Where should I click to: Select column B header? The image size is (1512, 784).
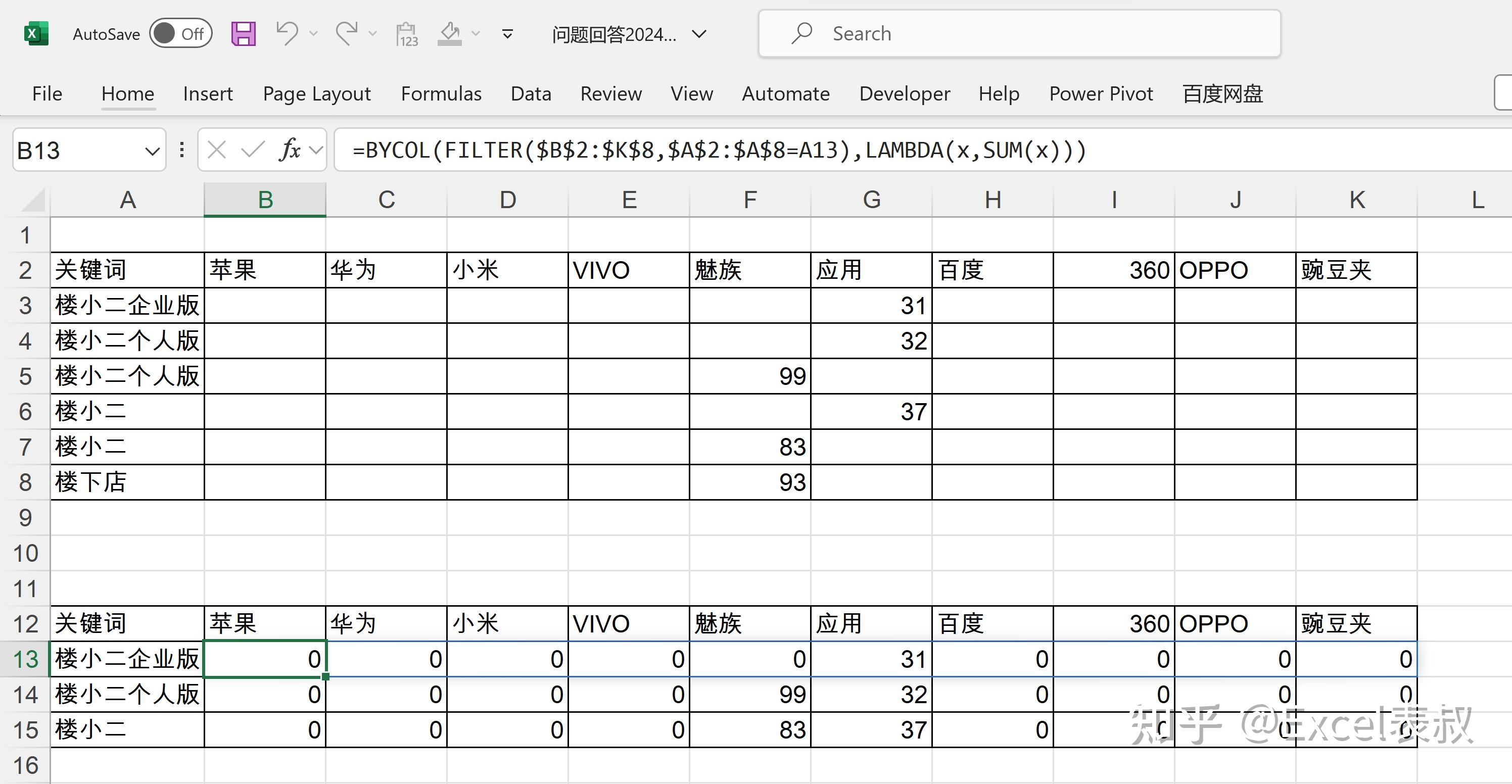coord(265,200)
